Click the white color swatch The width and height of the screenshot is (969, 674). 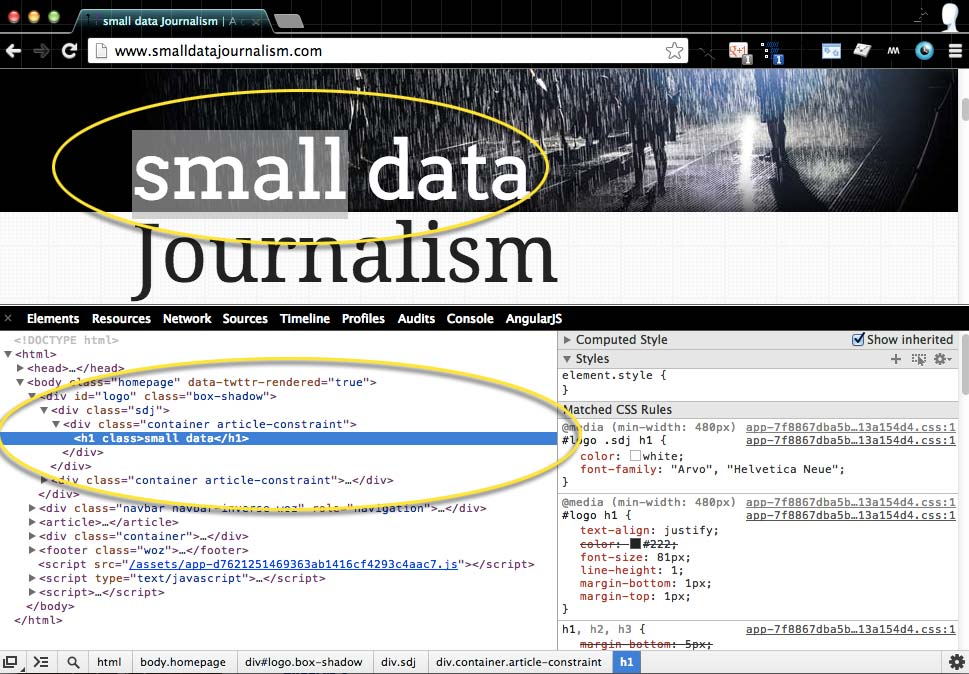(635, 456)
